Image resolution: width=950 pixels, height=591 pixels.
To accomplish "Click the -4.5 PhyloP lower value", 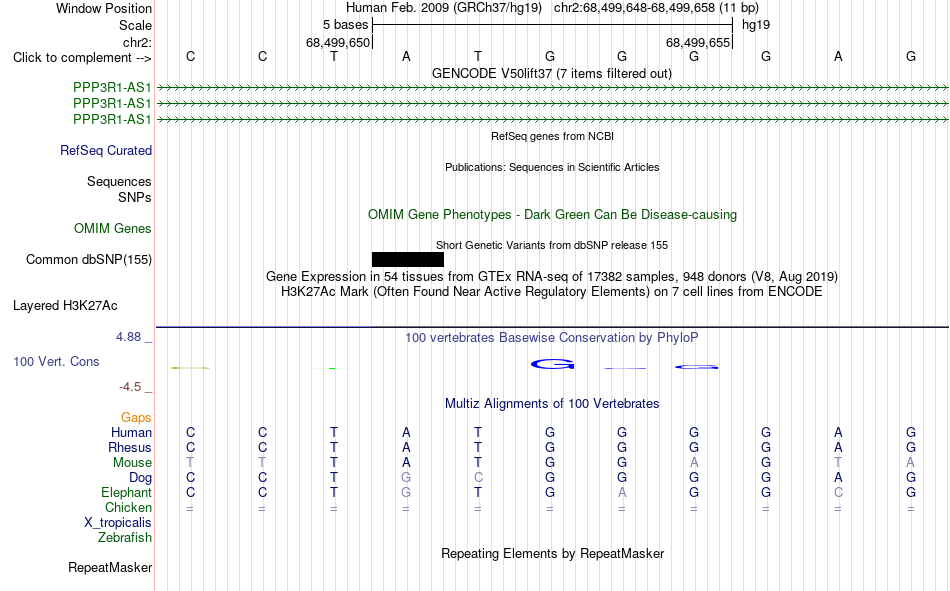I will tap(130, 387).
